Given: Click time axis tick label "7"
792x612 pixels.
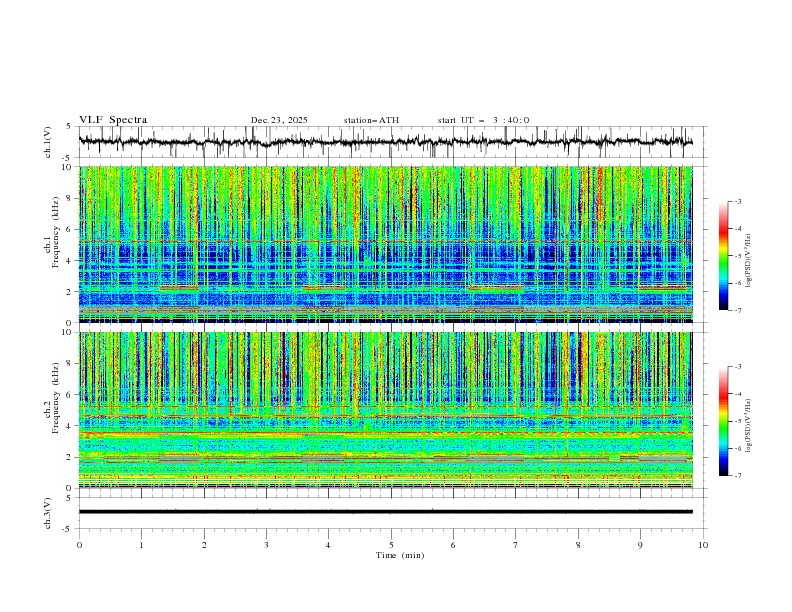Looking at the screenshot, I should 516,545.
